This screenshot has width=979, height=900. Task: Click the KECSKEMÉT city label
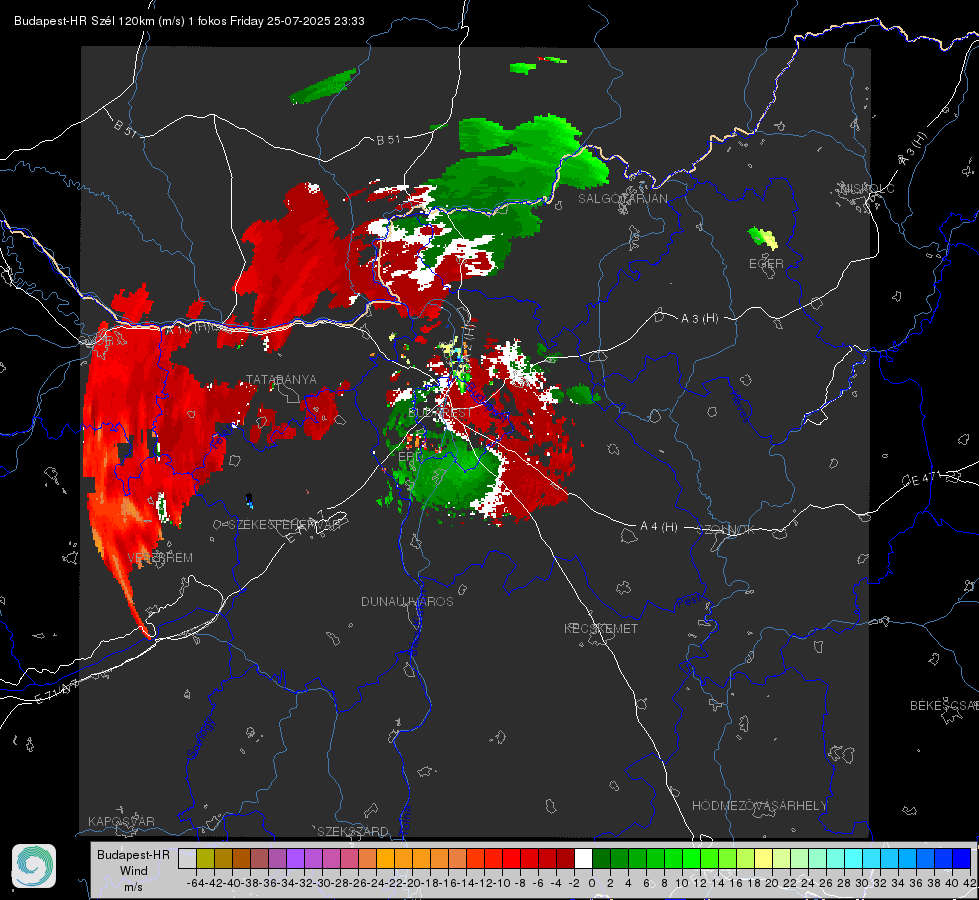601,628
